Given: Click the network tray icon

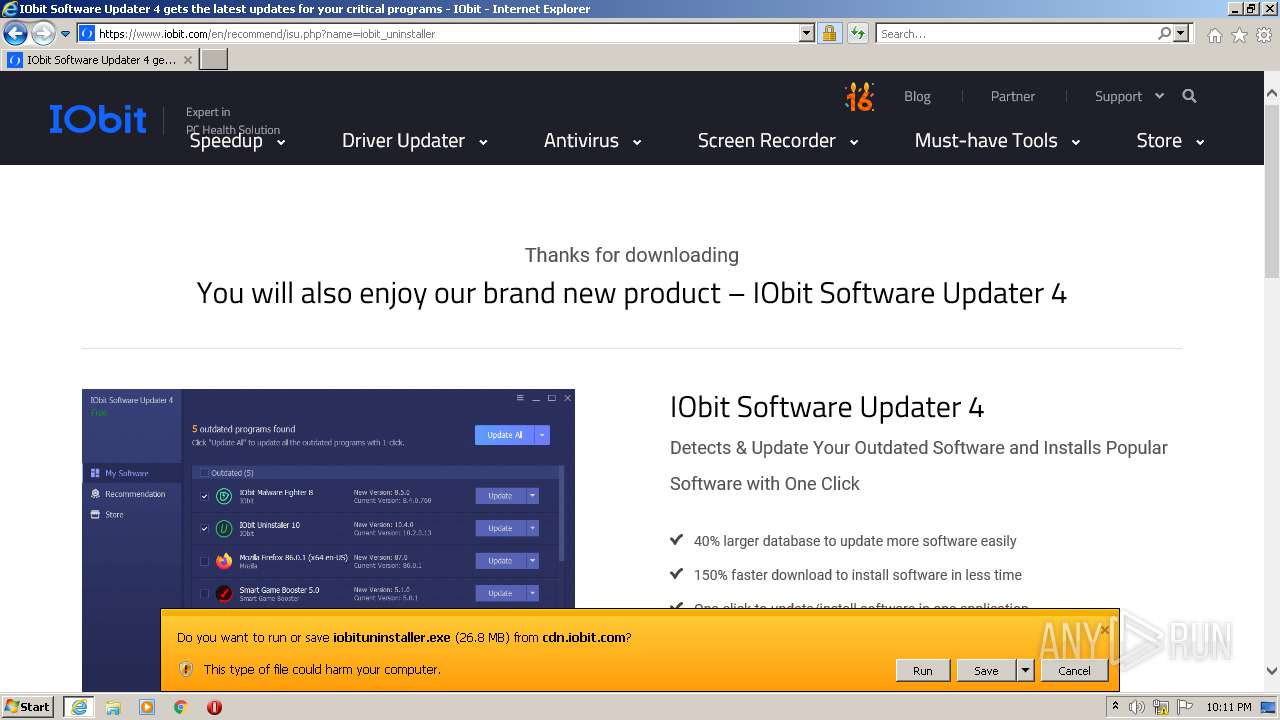Looking at the screenshot, I should click(1161, 707).
